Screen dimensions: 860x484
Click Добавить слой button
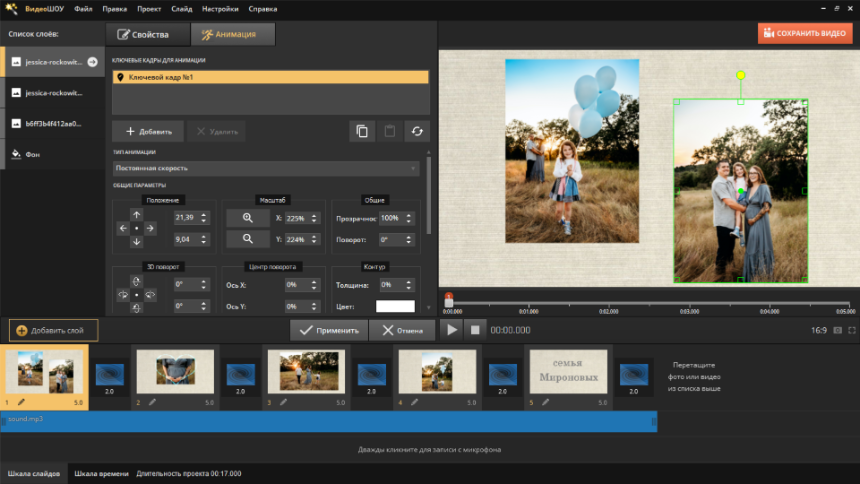tap(53, 330)
